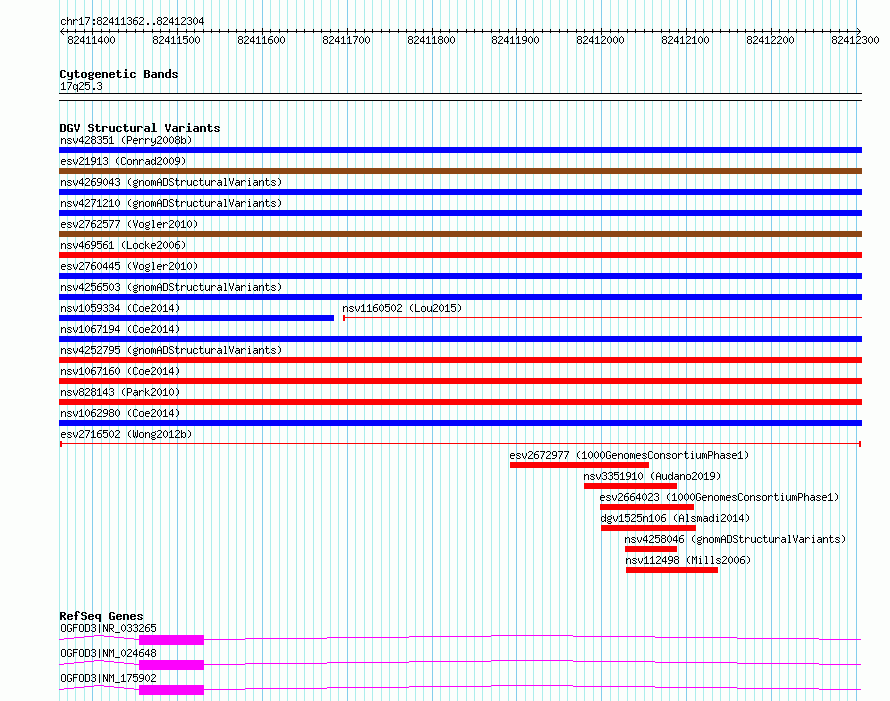Click the red nsv3351910 variant bar
The height and width of the screenshot is (701, 890).
pyautogui.click(x=631, y=486)
